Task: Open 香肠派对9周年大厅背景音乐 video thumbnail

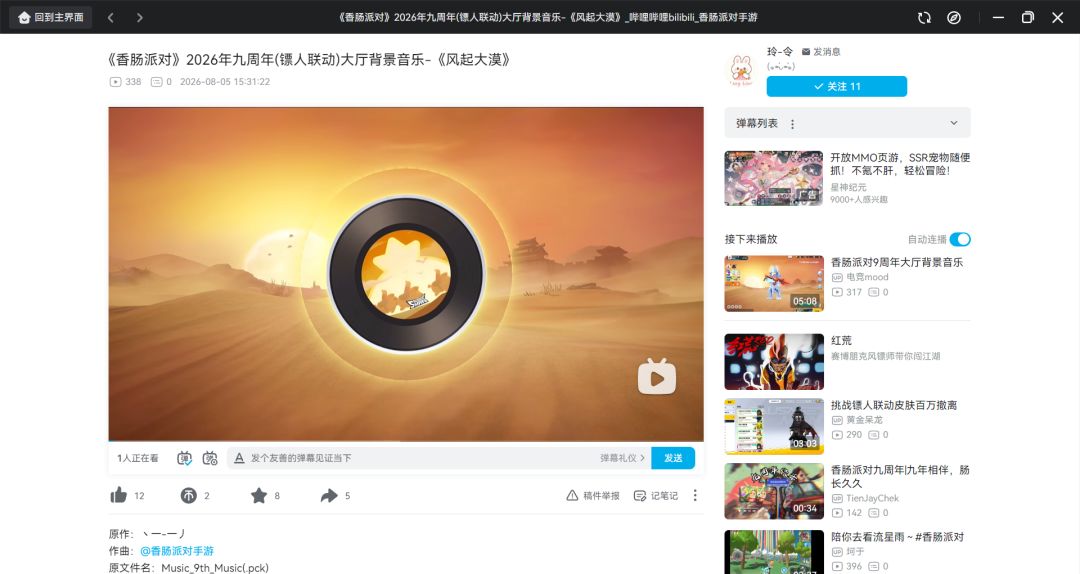Action: [773, 283]
